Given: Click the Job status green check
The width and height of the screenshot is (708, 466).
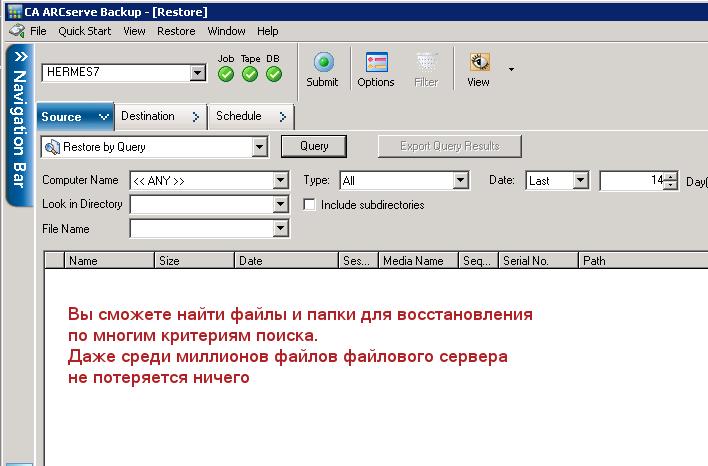Looking at the screenshot, I should tap(226, 74).
